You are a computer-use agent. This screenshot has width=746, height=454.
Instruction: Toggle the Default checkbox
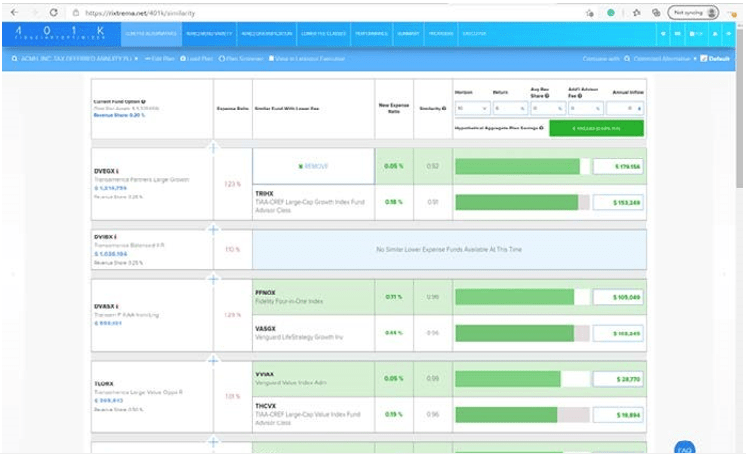coord(704,59)
